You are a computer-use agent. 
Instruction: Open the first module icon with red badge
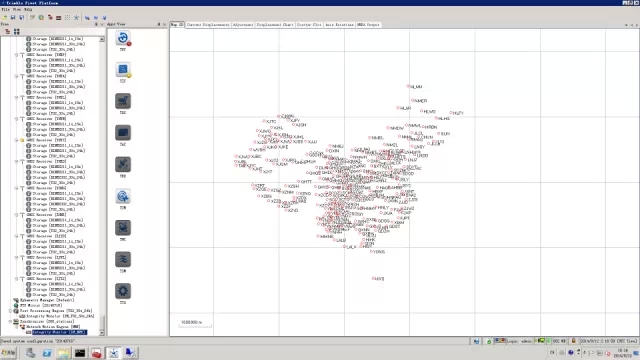pos(123,38)
